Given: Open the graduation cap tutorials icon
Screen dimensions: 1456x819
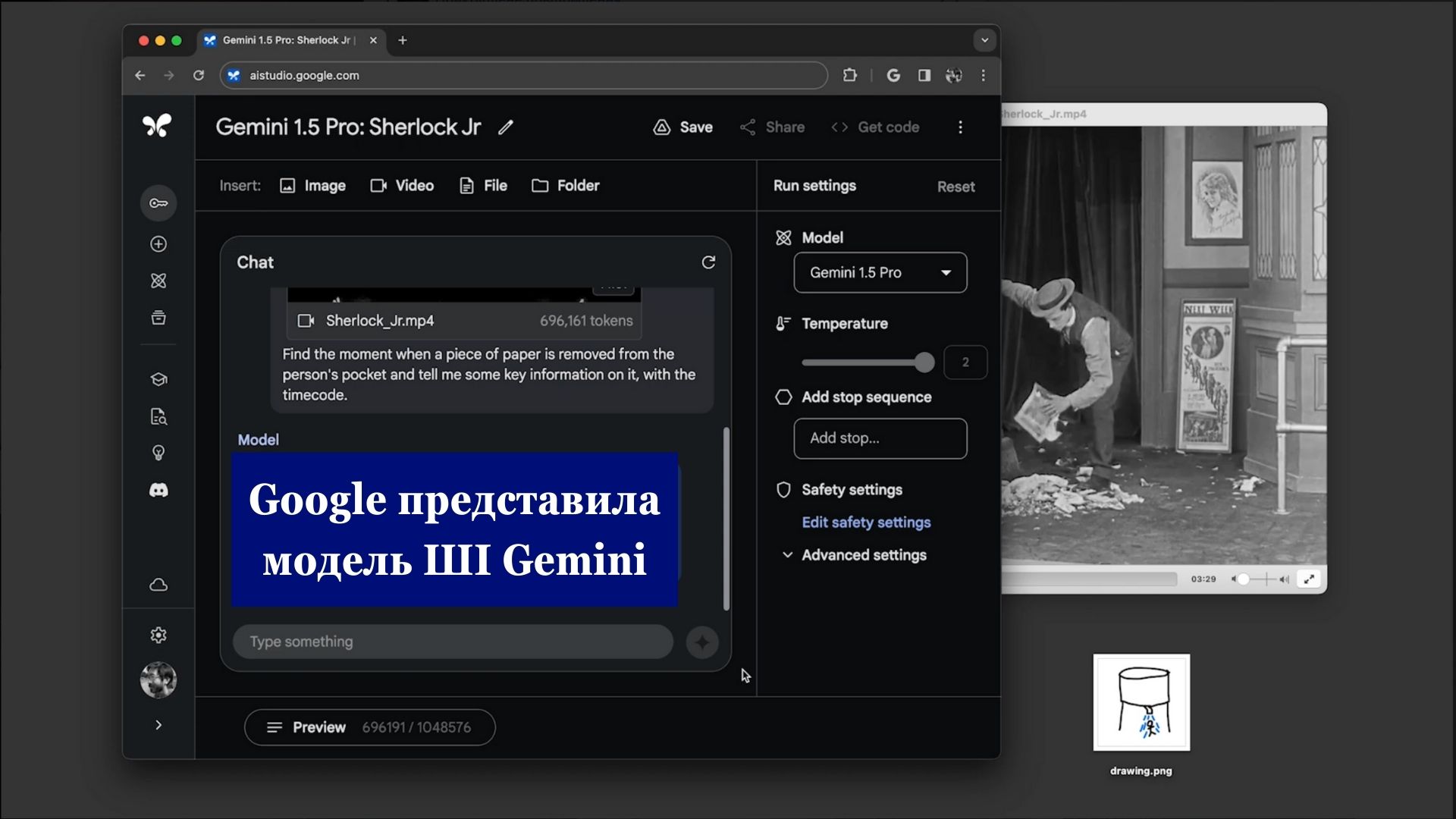Looking at the screenshot, I should [x=158, y=379].
